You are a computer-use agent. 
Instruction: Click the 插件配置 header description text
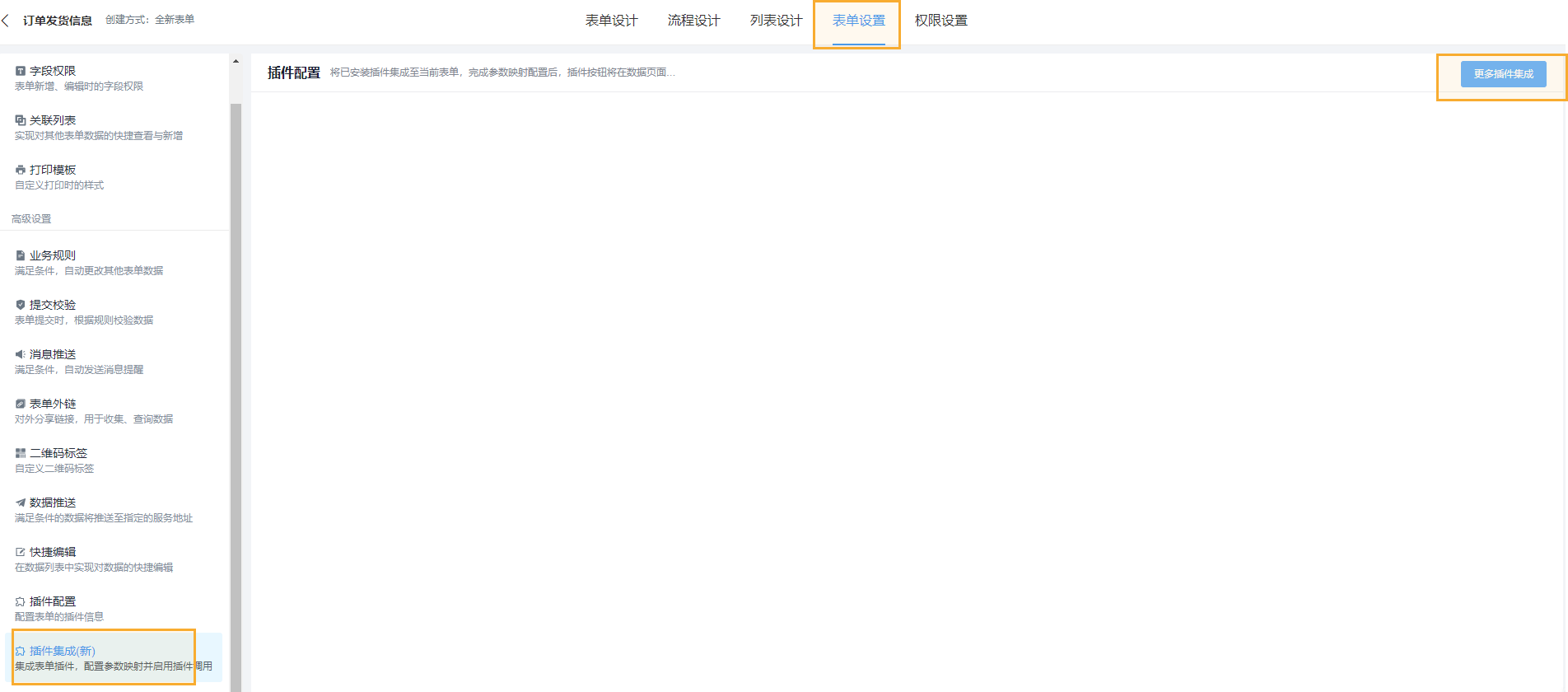[x=502, y=72]
